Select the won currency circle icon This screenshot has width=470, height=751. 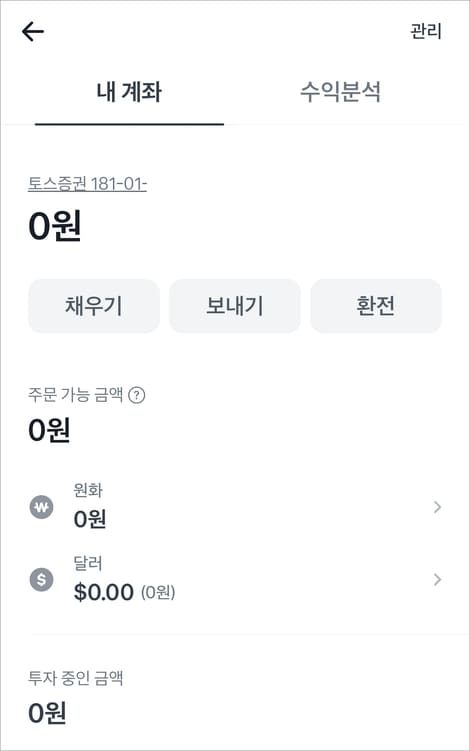(42, 507)
